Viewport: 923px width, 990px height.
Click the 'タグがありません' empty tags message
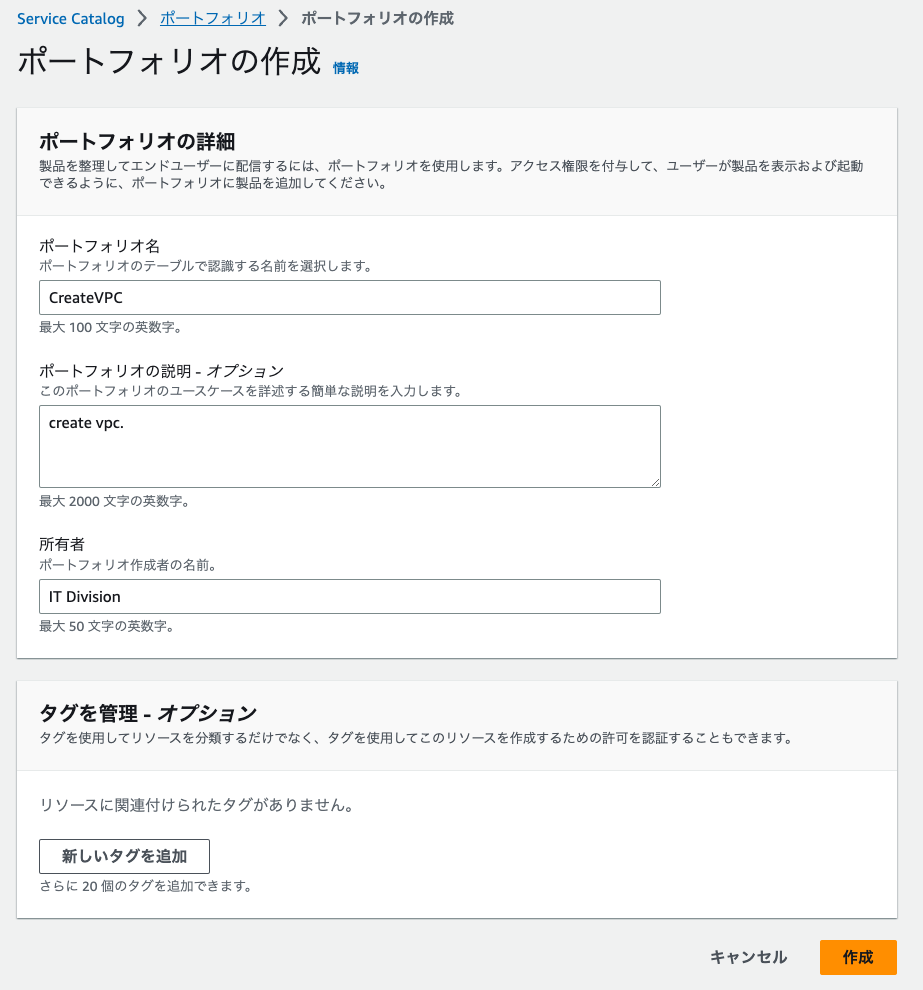point(196,805)
